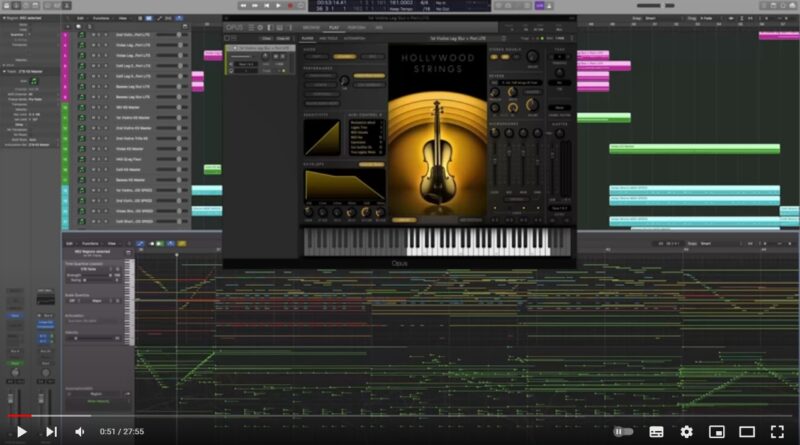Play the YouTube video

click(21, 432)
